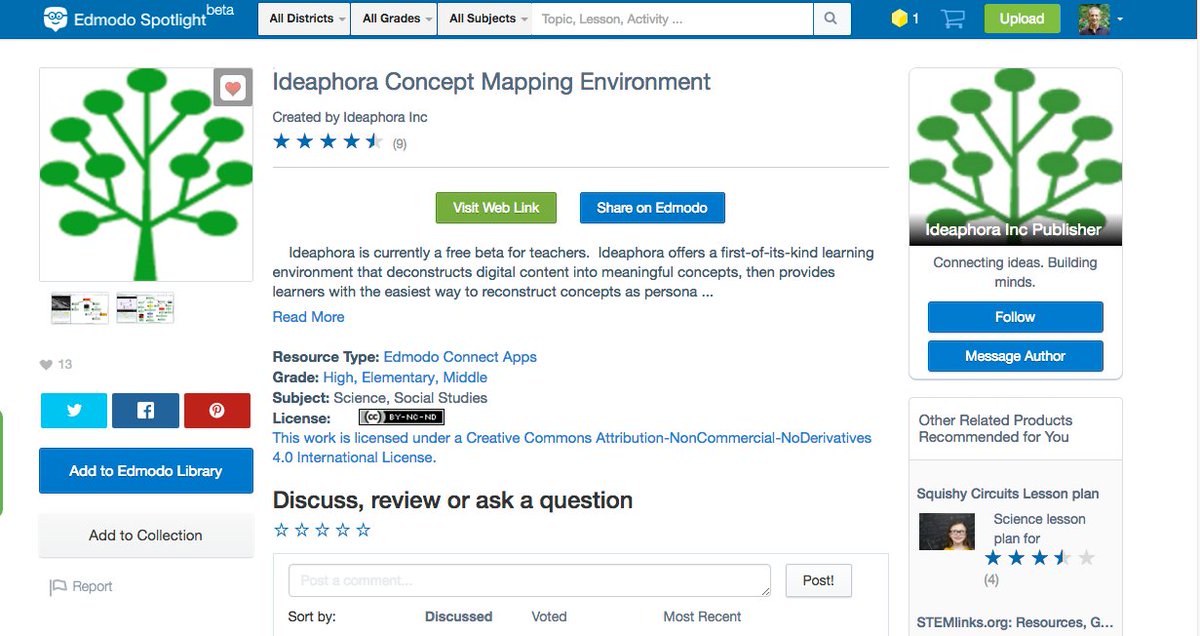Viewport: 1200px width, 636px height.
Task: Open the High grade link
Action: pos(340,377)
